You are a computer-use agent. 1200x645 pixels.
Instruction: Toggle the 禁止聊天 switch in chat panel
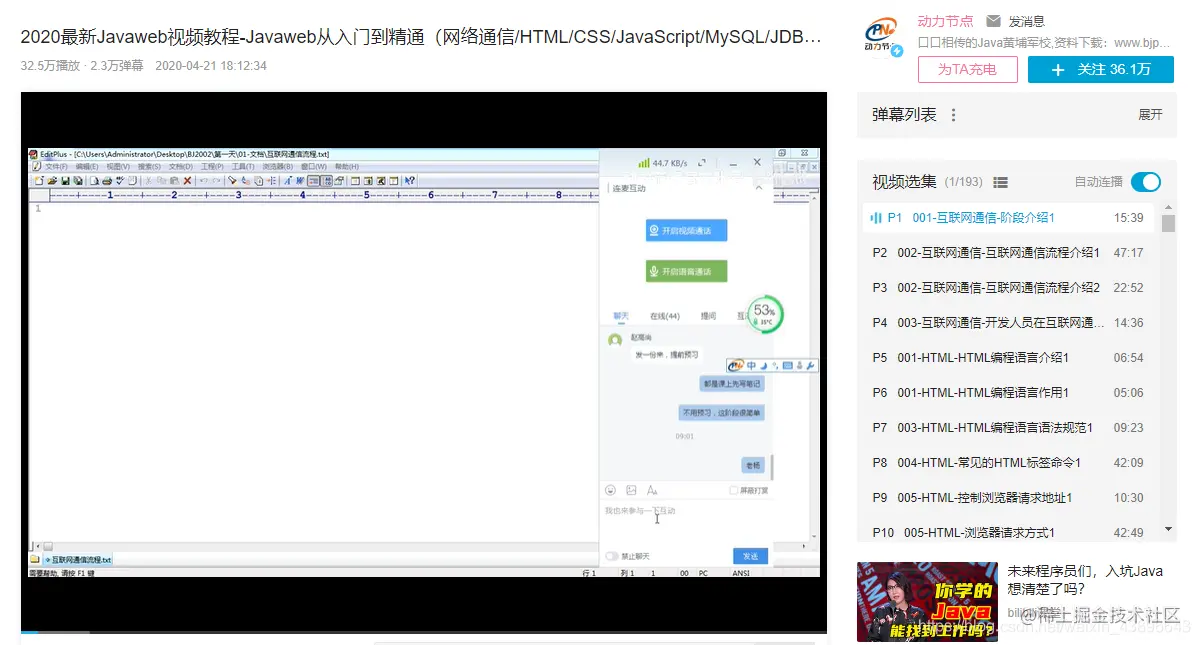tap(612, 556)
